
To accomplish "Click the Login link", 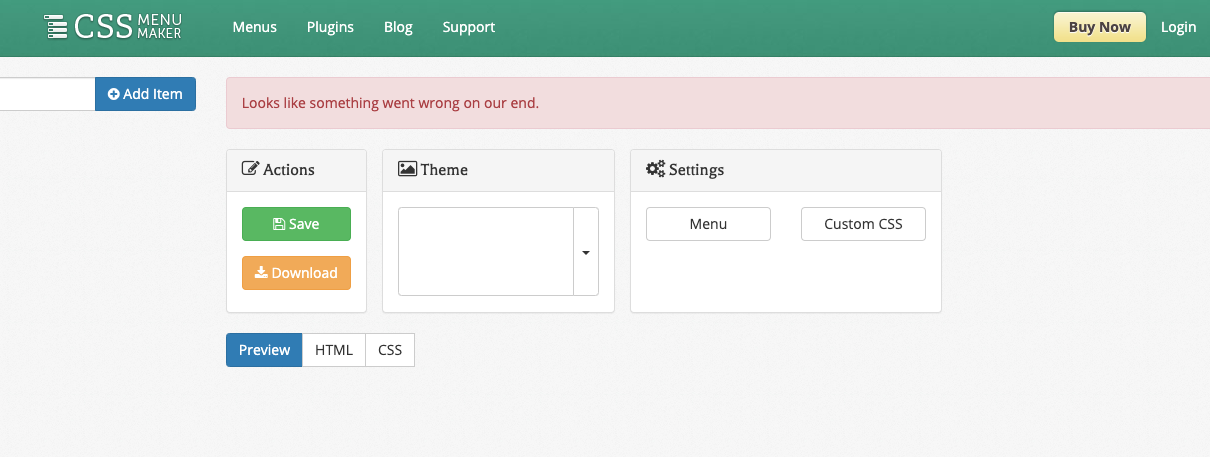I will 1178,27.
